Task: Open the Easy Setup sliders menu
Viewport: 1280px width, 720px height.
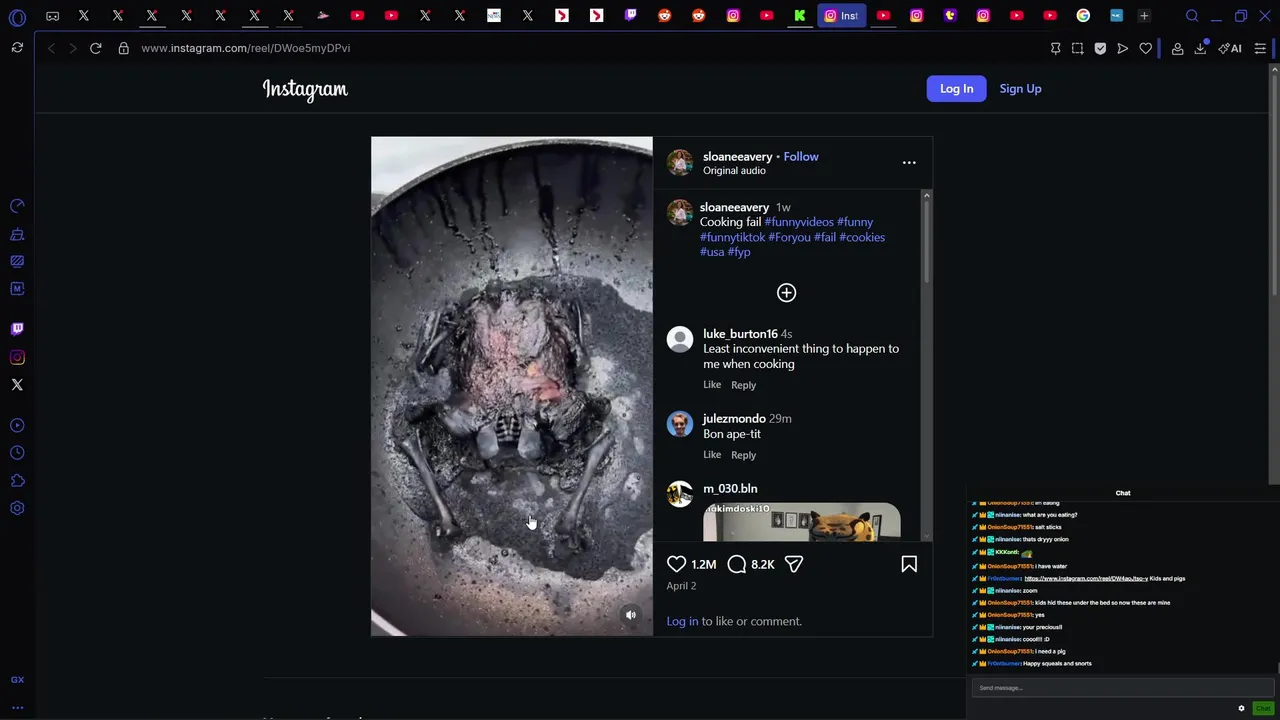Action: pyautogui.click(x=1260, y=48)
